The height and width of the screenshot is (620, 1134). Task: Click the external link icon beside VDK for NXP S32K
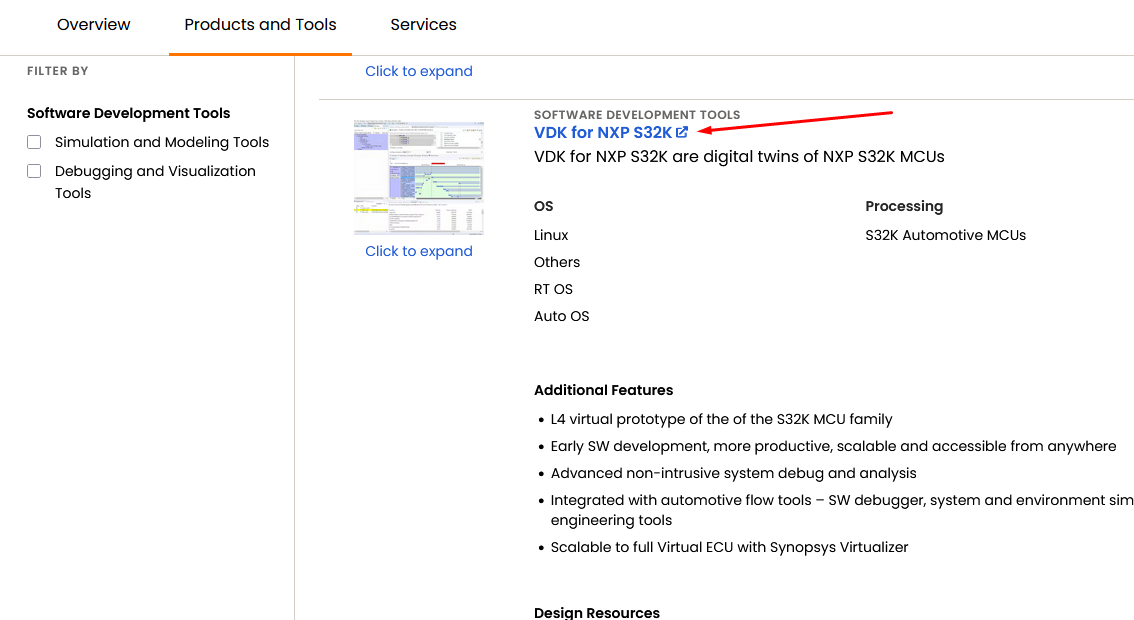pos(684,132)
